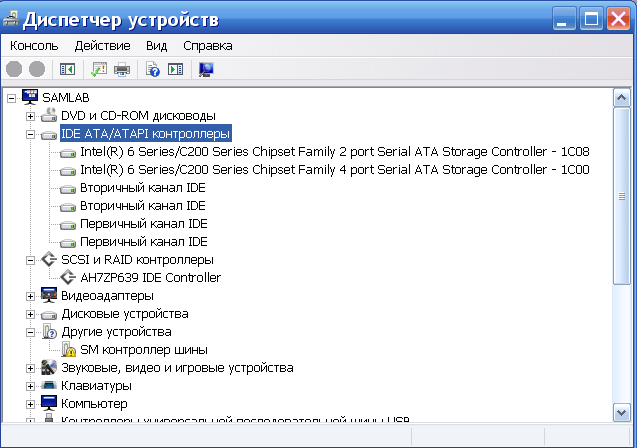The width and height of the screenshot is (637, 448).
Task: Open the Действие menu
Action: pyautogui.click(x=102, y=45)
